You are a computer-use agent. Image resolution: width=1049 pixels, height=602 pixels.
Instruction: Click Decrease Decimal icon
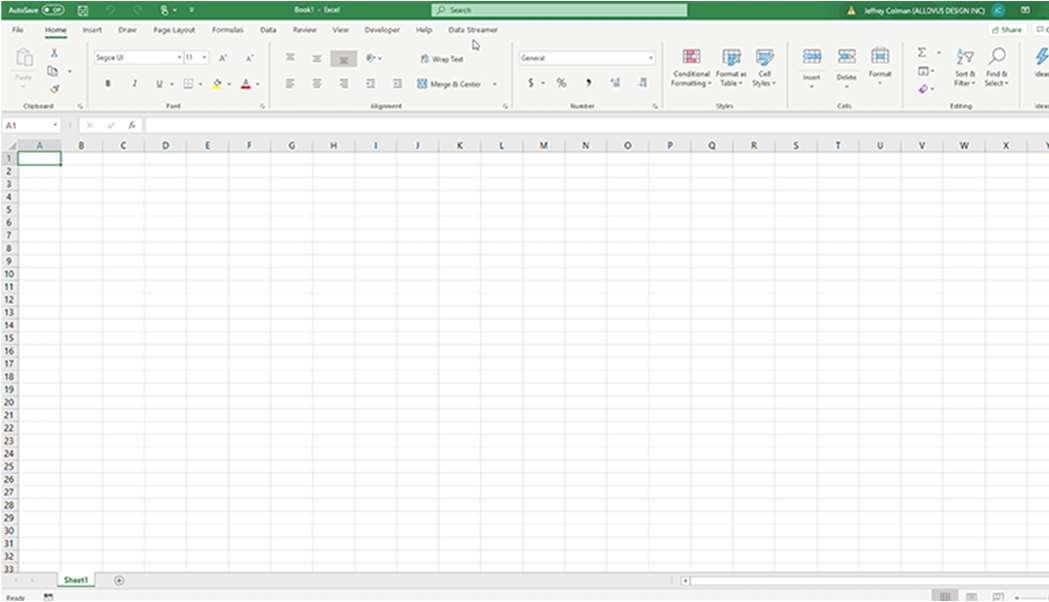click(x=642, y=83)
